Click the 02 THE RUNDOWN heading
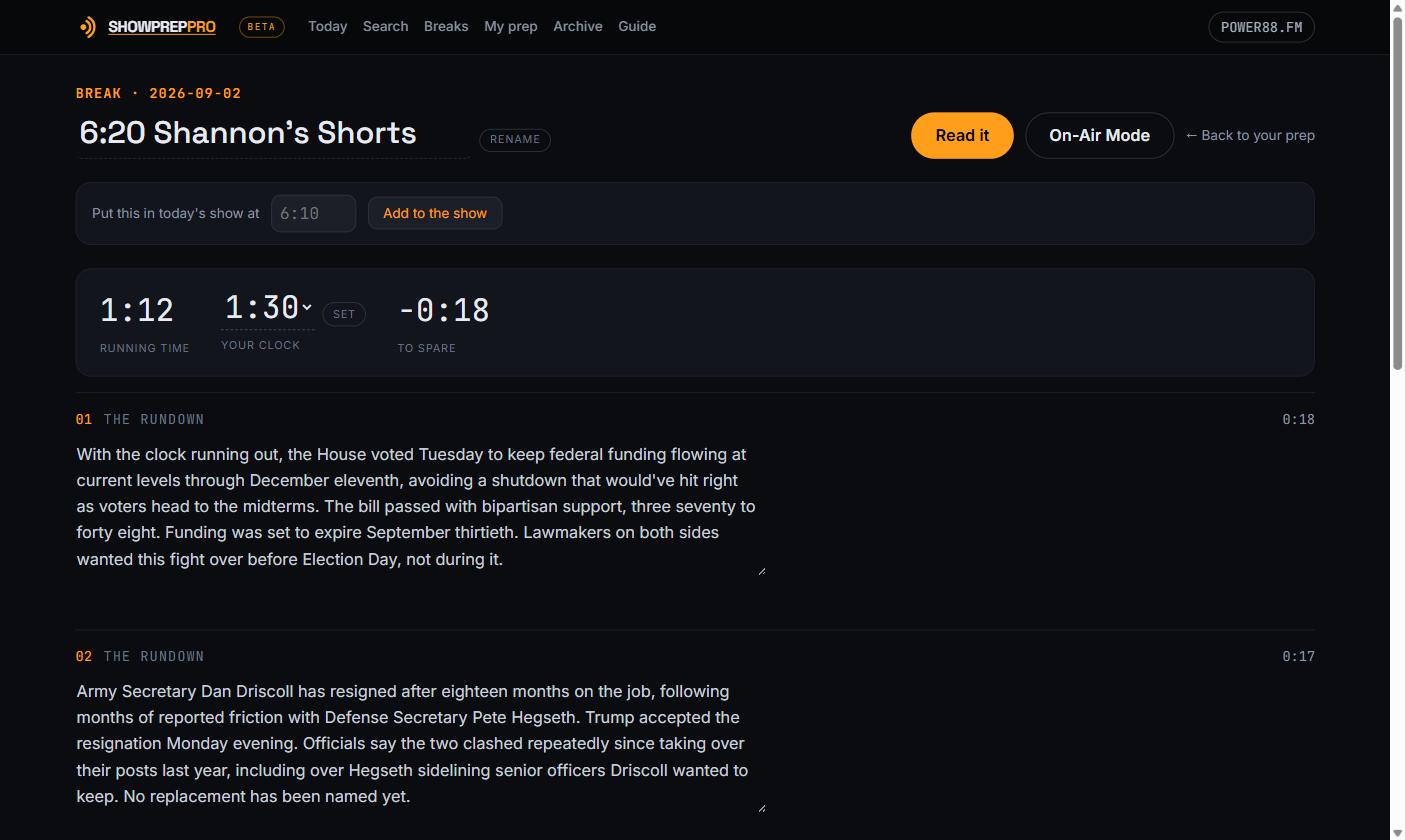This screenshot has height=840, width=1405. 140,656
